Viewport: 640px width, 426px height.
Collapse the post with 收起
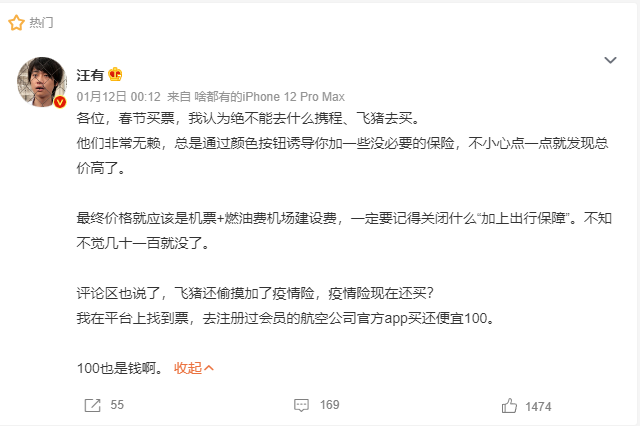187,368
